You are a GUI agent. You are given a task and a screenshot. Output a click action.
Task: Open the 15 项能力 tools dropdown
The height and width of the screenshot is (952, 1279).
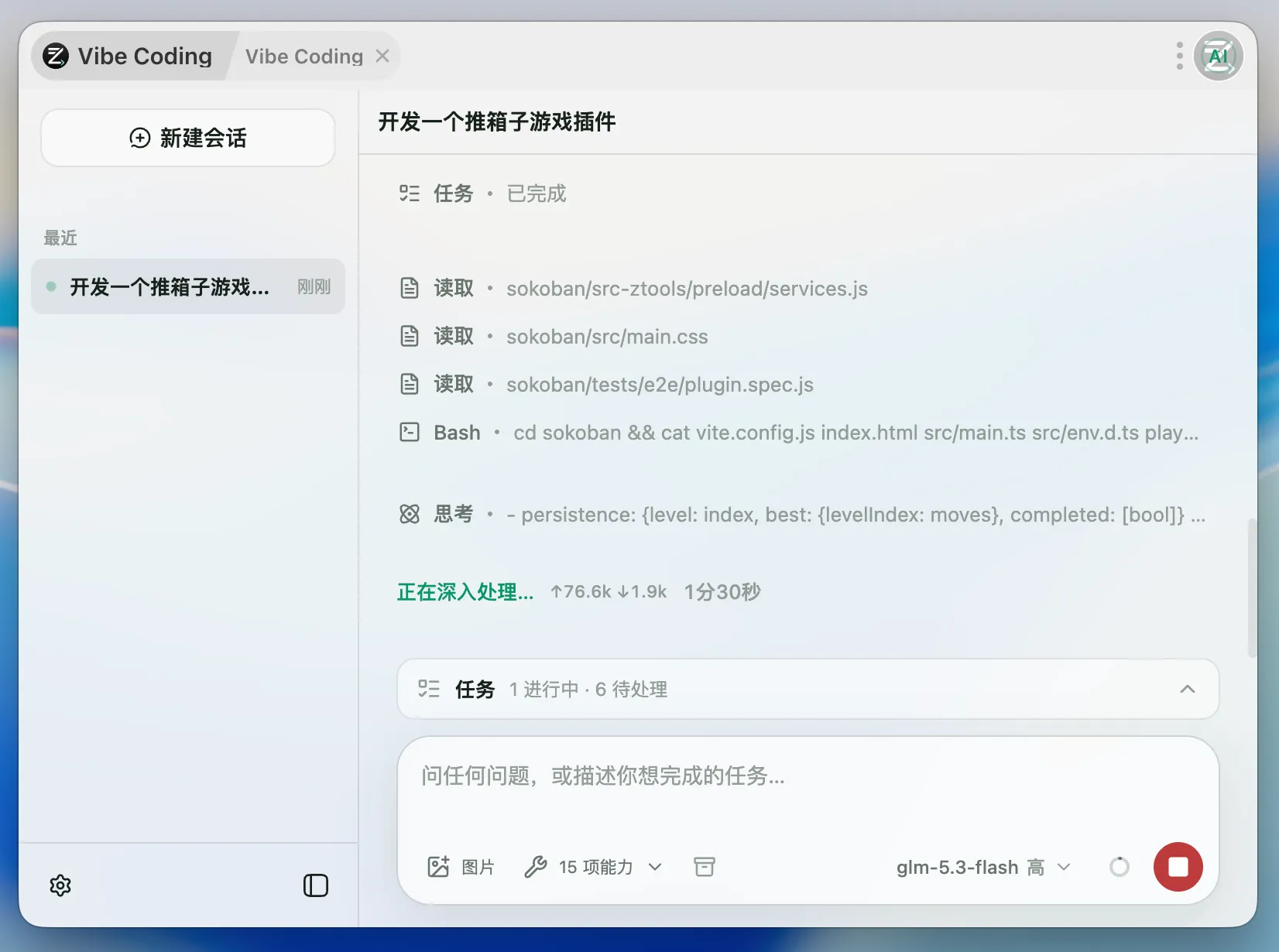coord(593,867)
